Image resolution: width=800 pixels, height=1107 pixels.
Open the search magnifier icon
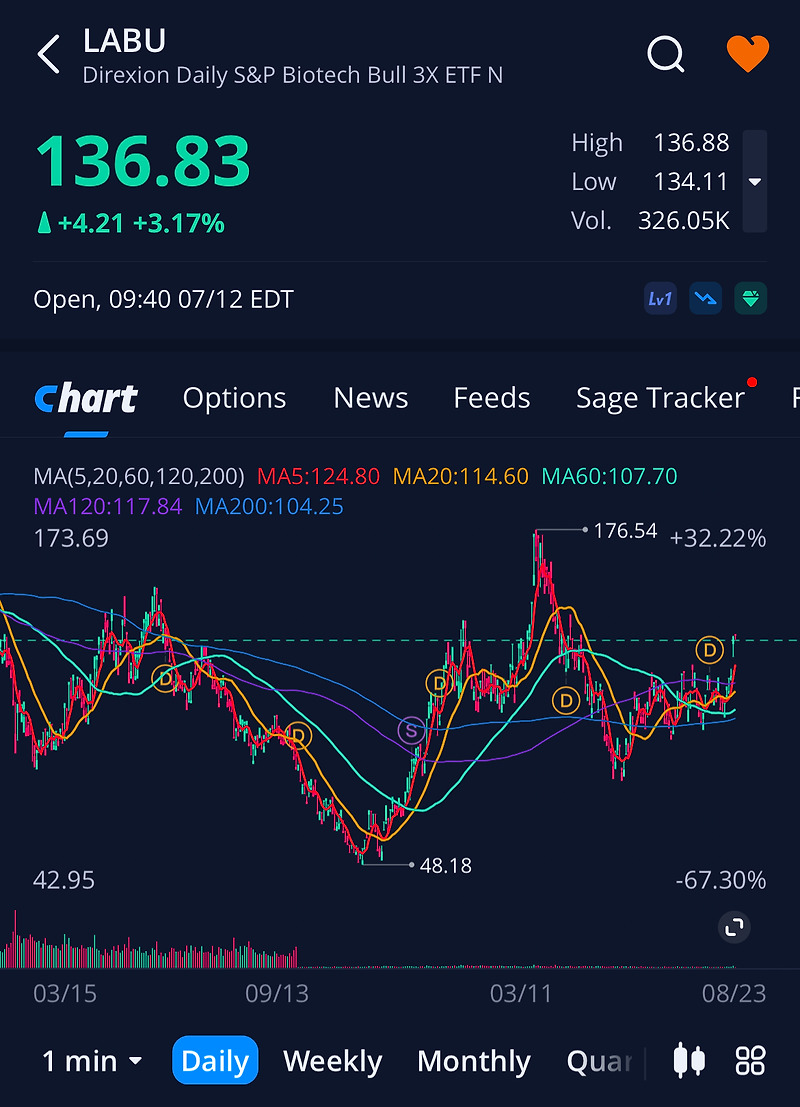[x=666, y=54]
